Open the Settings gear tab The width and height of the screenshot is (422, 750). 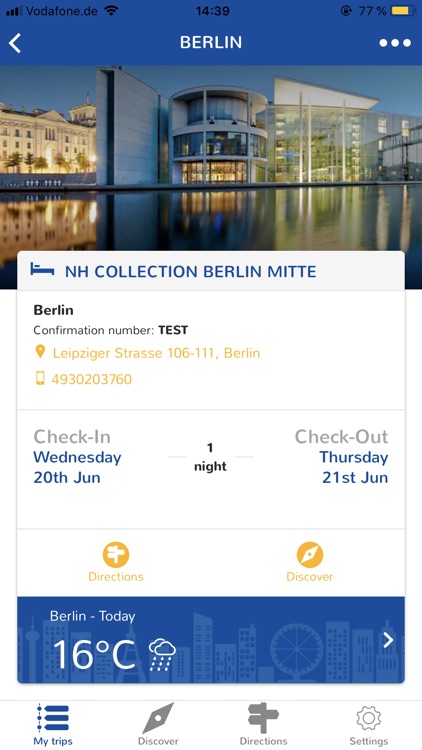(x=368, y=724)
